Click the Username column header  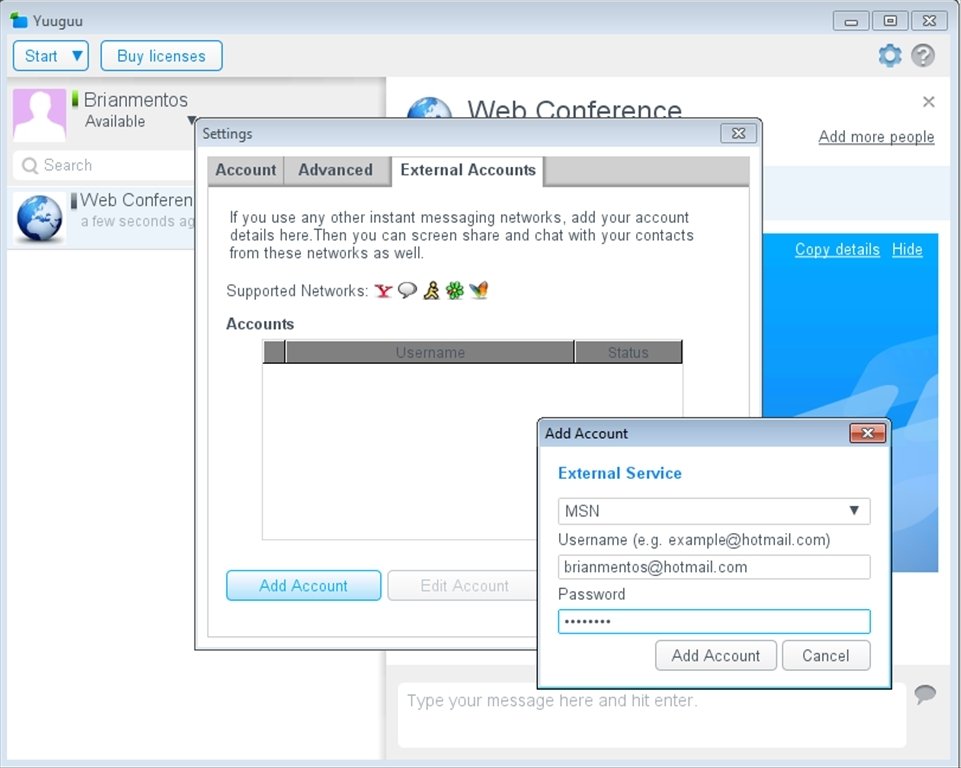click(430, 352)
